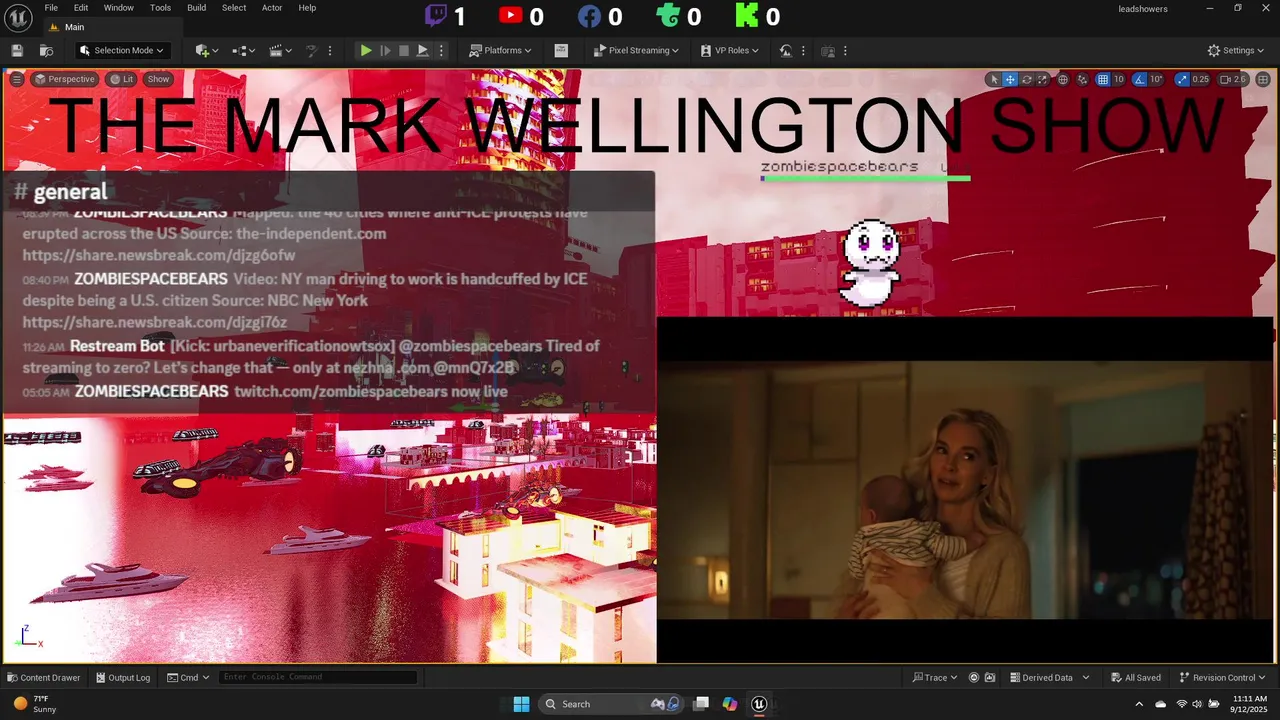Open the viewport options hamburger menu
The image size is (1280, 720).
[x=16, y=79]
